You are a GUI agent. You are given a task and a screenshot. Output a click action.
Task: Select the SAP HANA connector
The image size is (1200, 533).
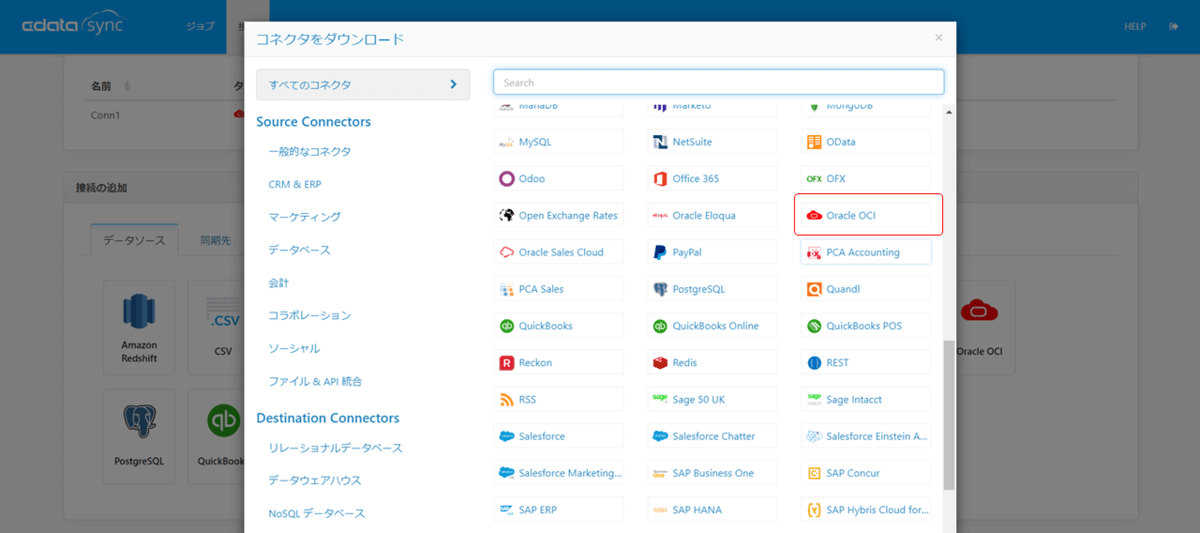click(712, 509)
